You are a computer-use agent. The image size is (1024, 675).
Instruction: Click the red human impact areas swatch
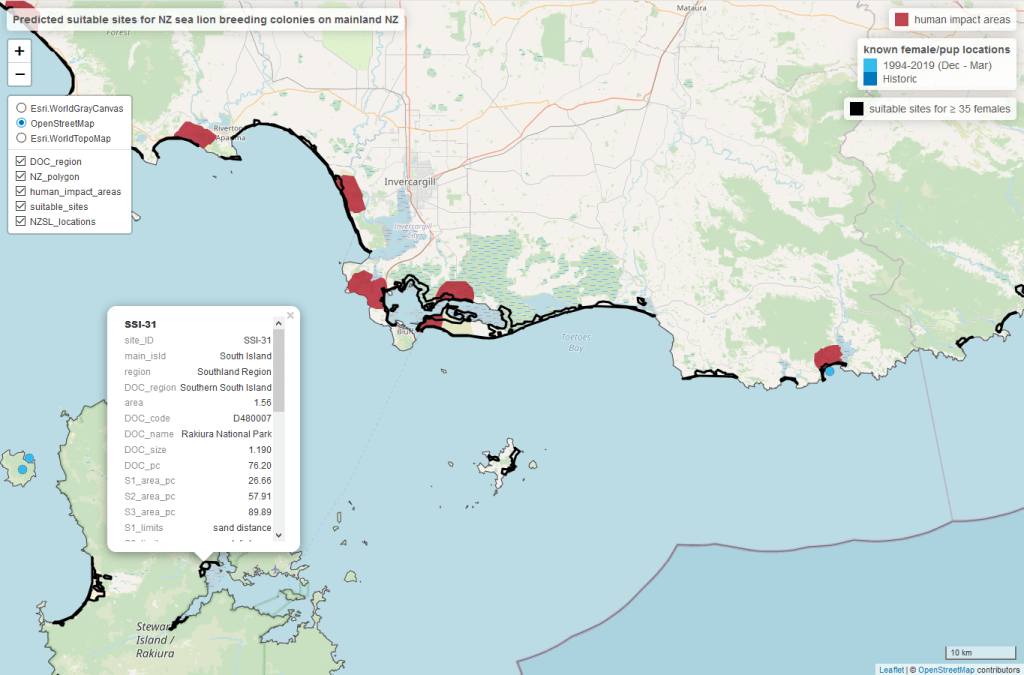click(x=901, y=19)
